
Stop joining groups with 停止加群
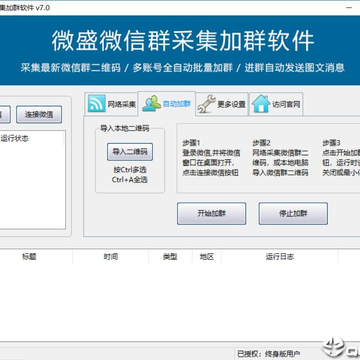(293, 213)
